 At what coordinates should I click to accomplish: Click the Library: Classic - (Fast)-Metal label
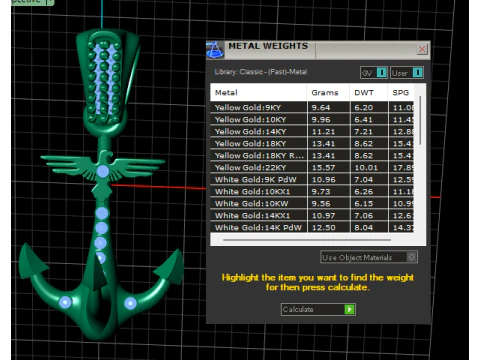pos(261,72)
